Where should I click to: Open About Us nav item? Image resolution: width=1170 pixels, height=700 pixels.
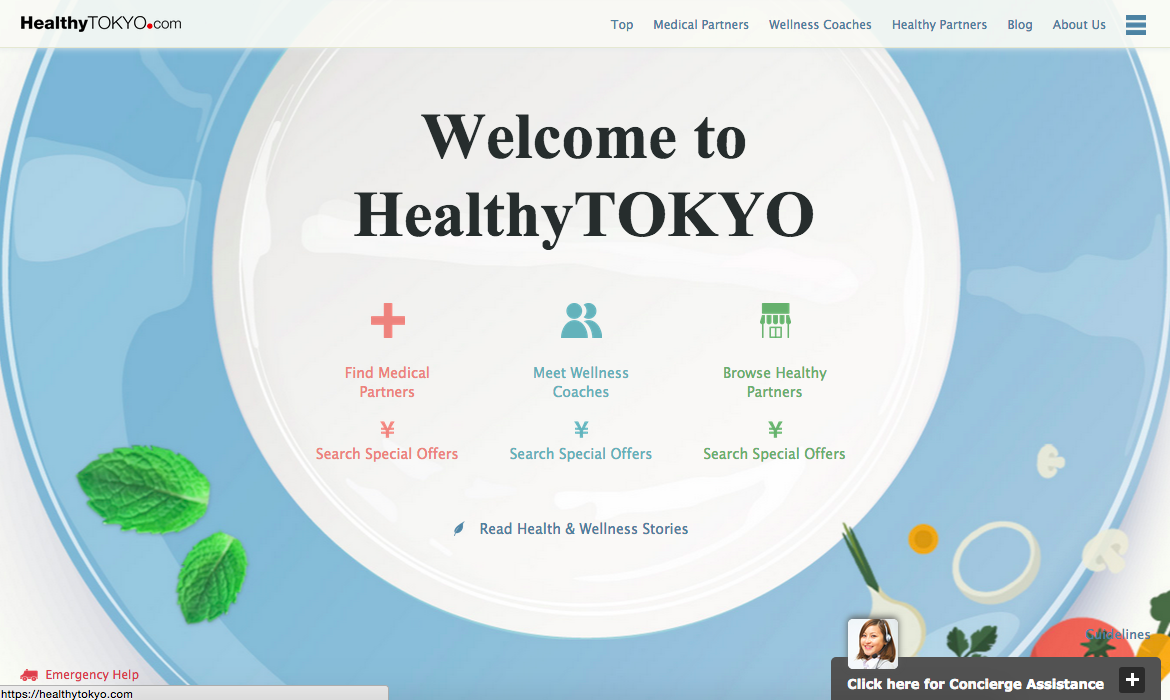[1079, 25]
